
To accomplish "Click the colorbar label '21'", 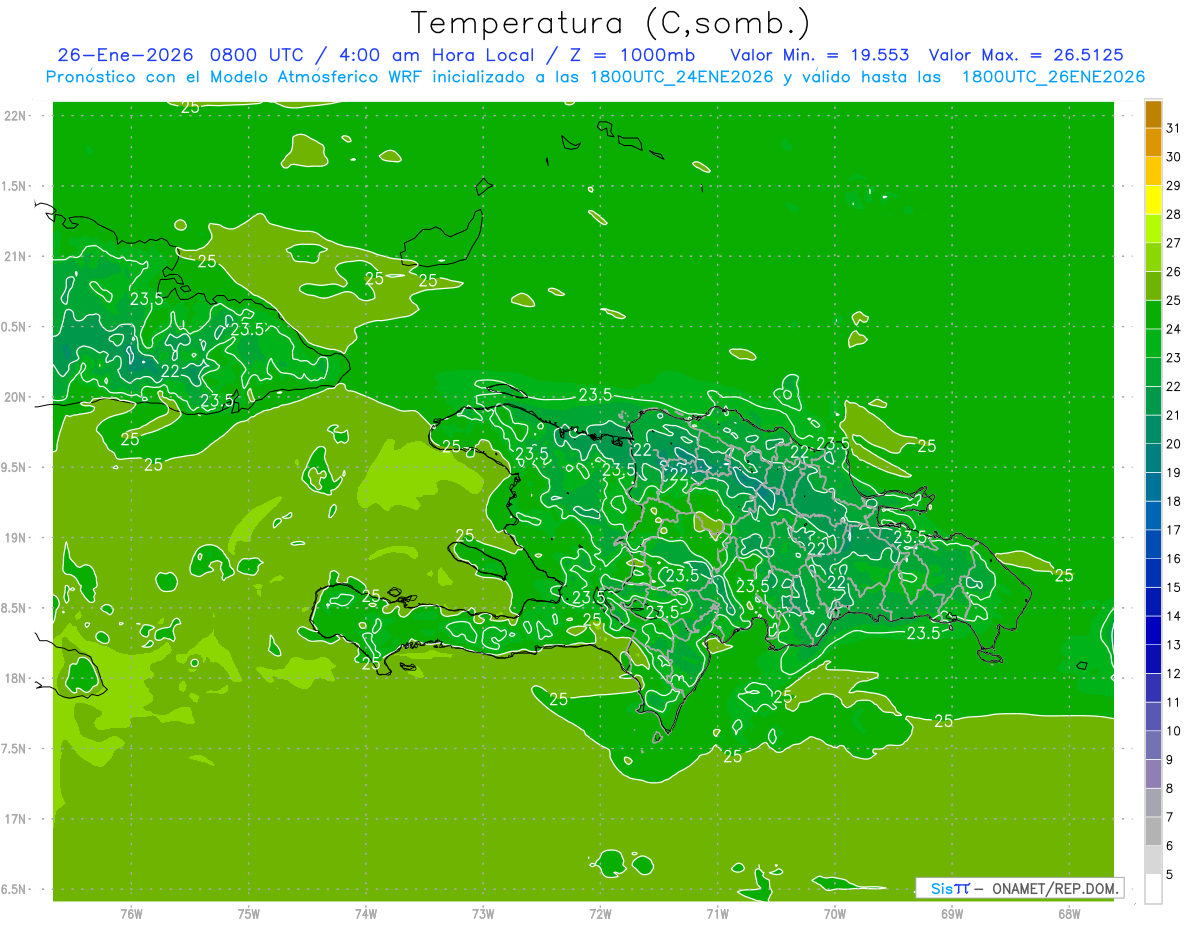I will pos(1173,415).
